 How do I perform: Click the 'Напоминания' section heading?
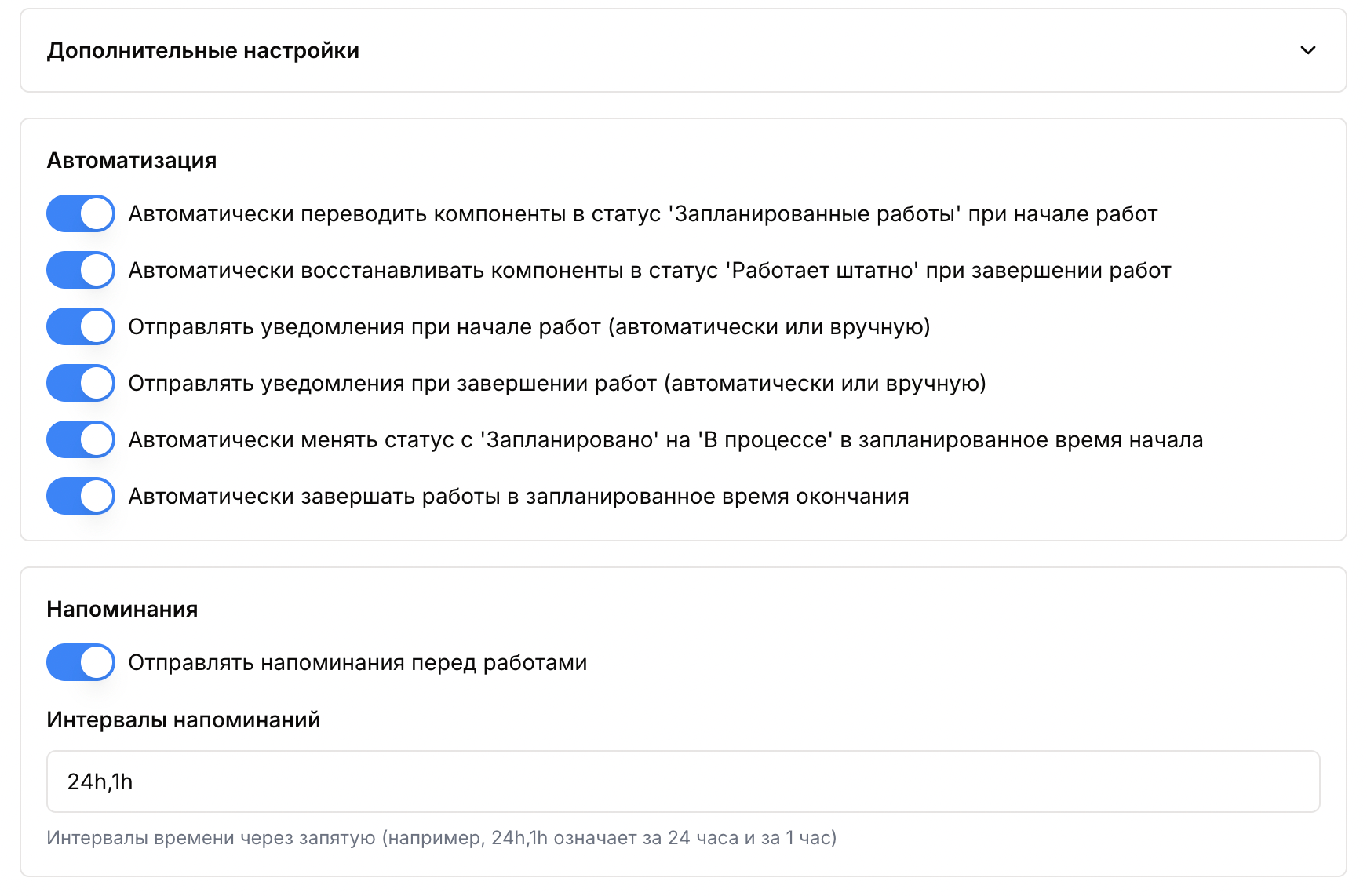click(122, 608)
